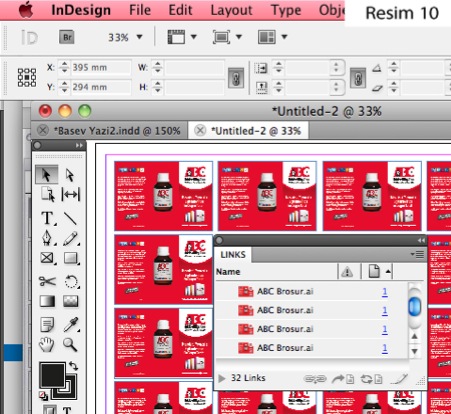Select the Eyedropper tool
451x414 pixels.
tap(71, 324)
